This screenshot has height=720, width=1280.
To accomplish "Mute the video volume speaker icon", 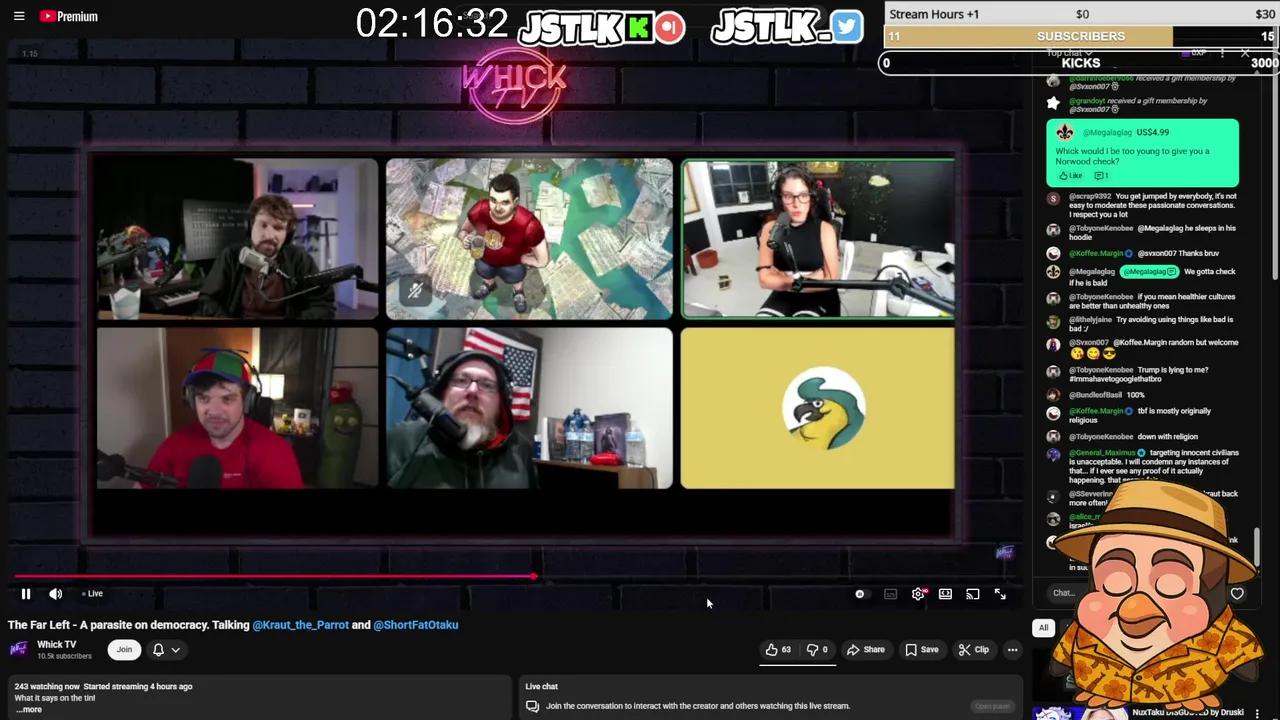I will tap(56, 594).
